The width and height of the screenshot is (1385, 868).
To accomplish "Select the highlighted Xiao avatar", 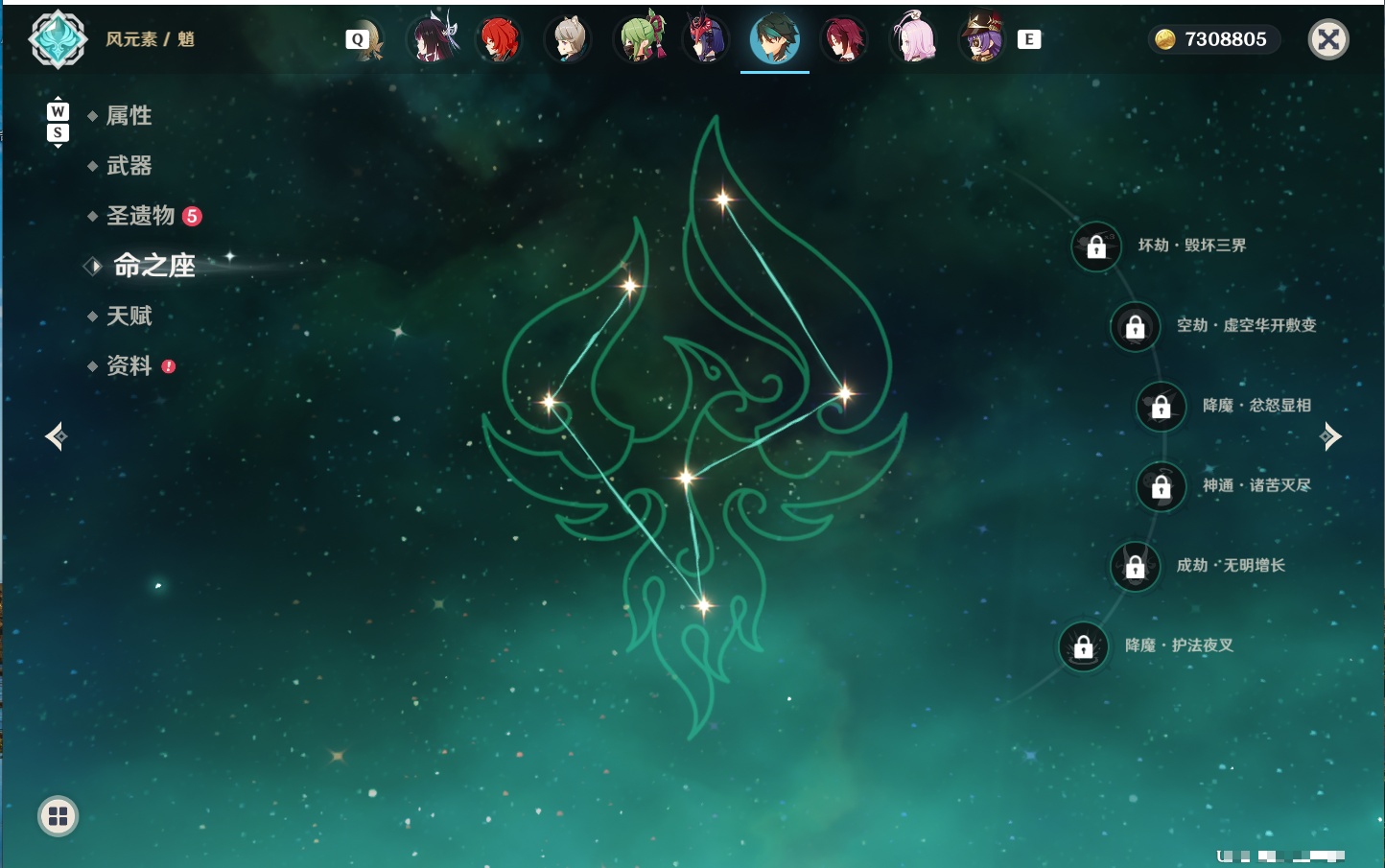I will [x=774, y=39].
